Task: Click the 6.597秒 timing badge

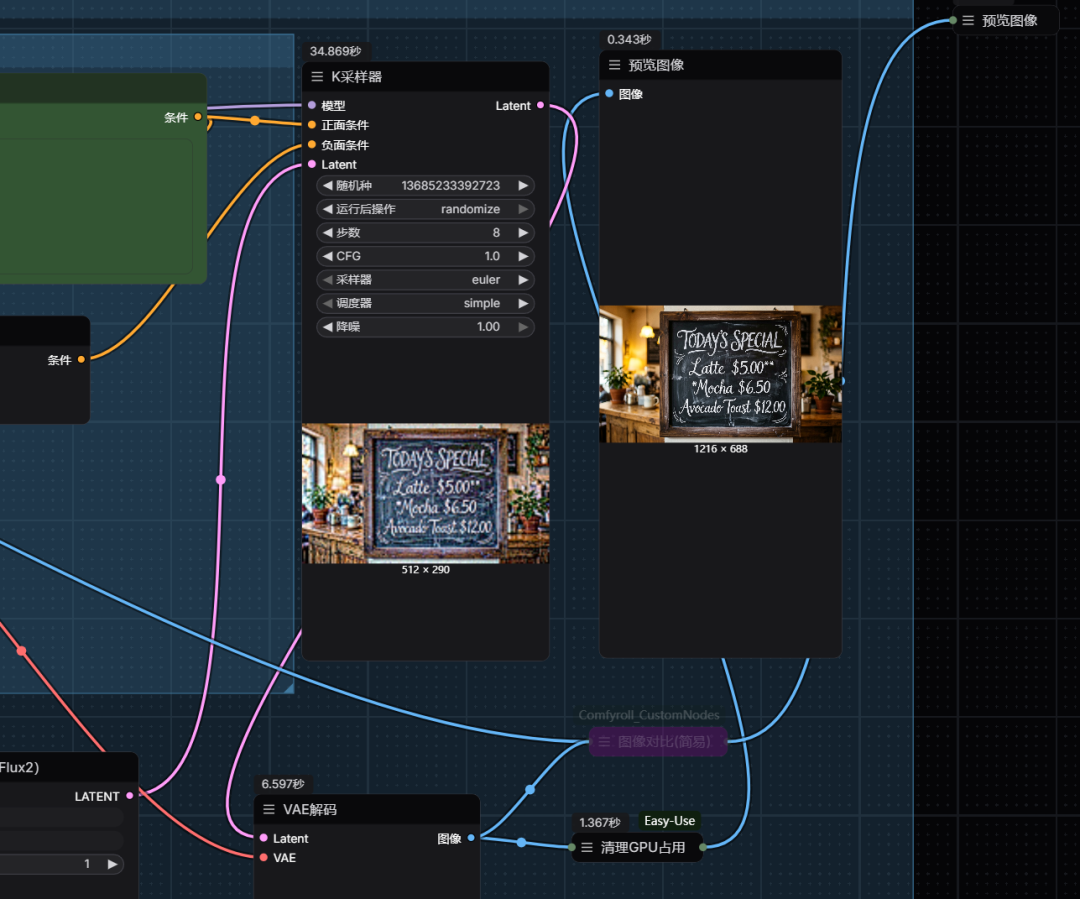Action: point(283,784)
